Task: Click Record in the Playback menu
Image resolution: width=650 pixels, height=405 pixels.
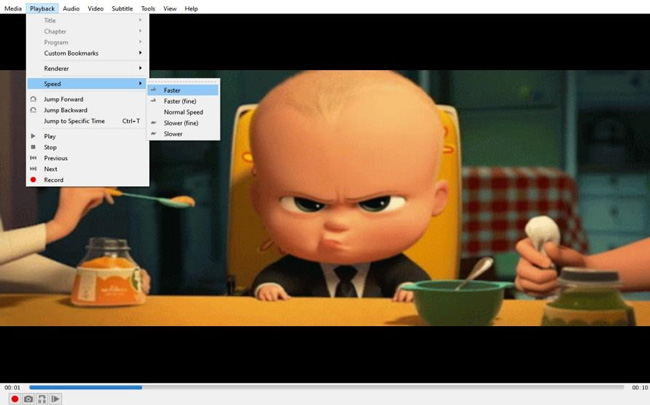Action: pyautogui.click(x=87, y=180)
